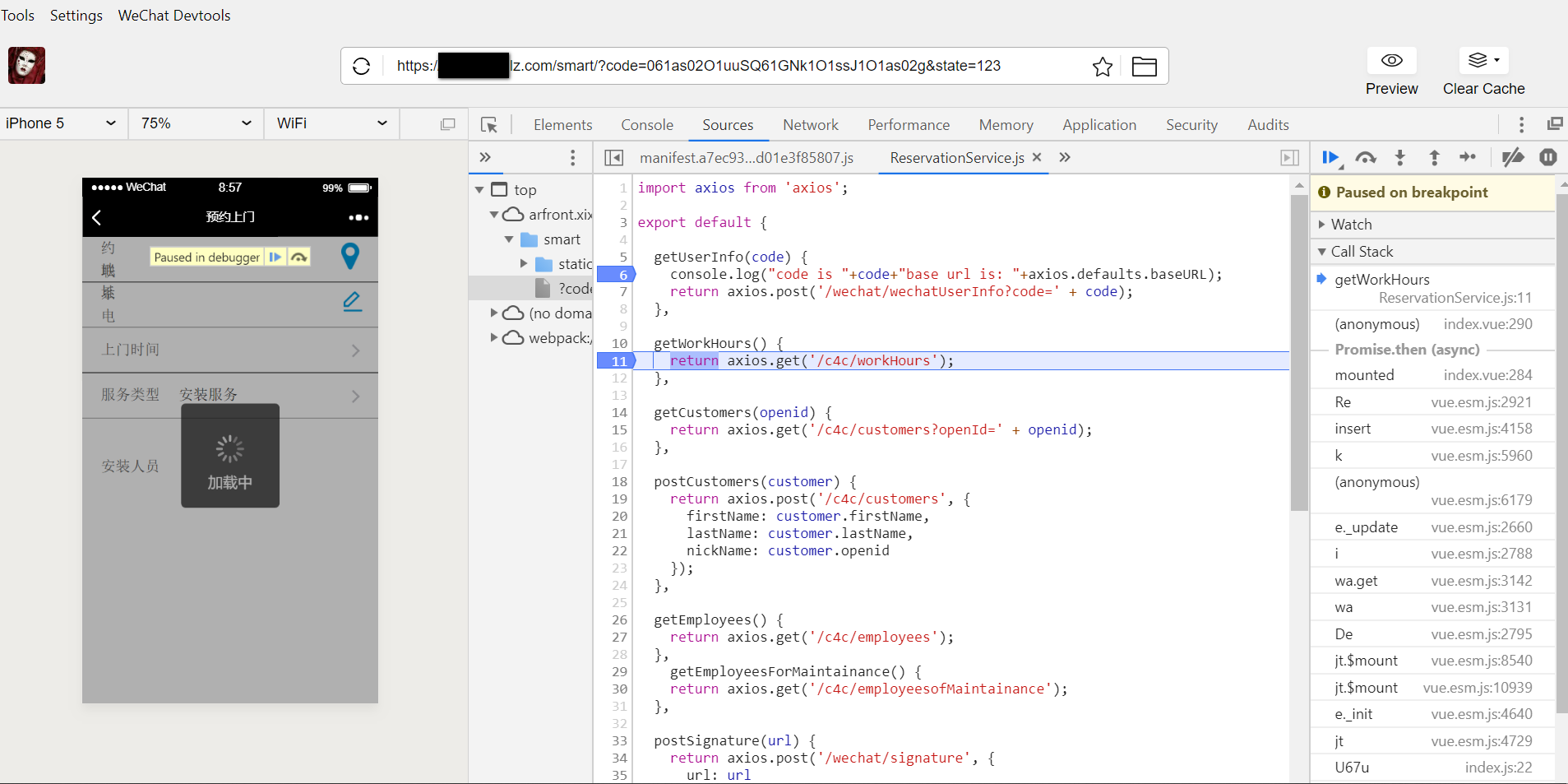Toggle breakpoint on line 6
The height and width of the screenshot is (784, 1568).
tap(616, 275)
